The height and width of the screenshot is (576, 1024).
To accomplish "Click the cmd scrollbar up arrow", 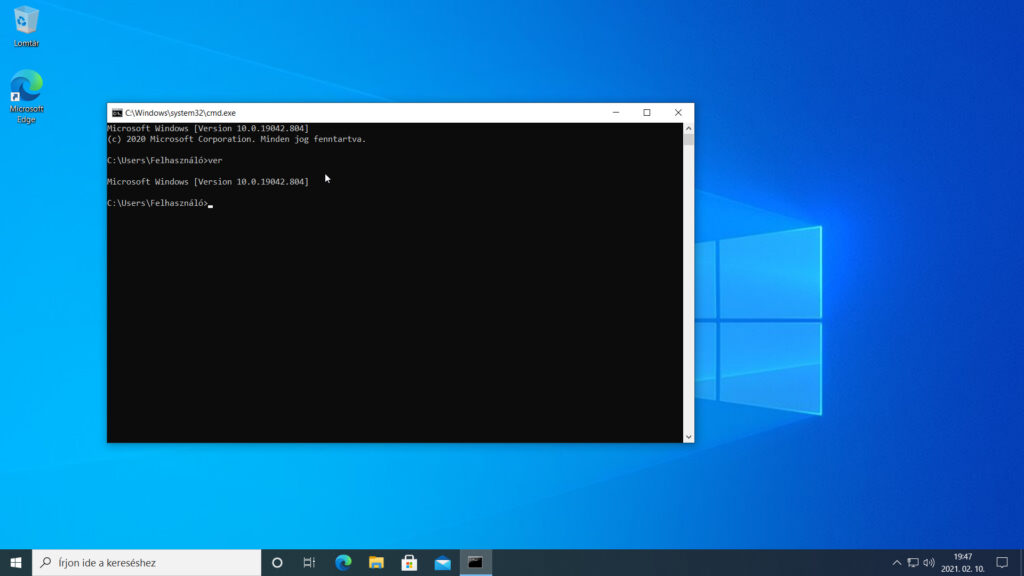I will coord(688,128).
